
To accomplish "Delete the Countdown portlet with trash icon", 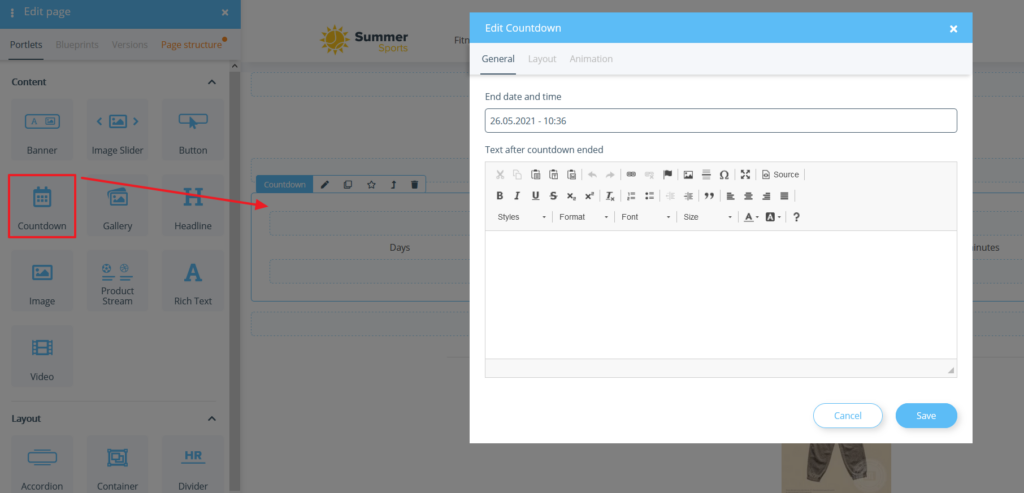I will pos(414,185).
